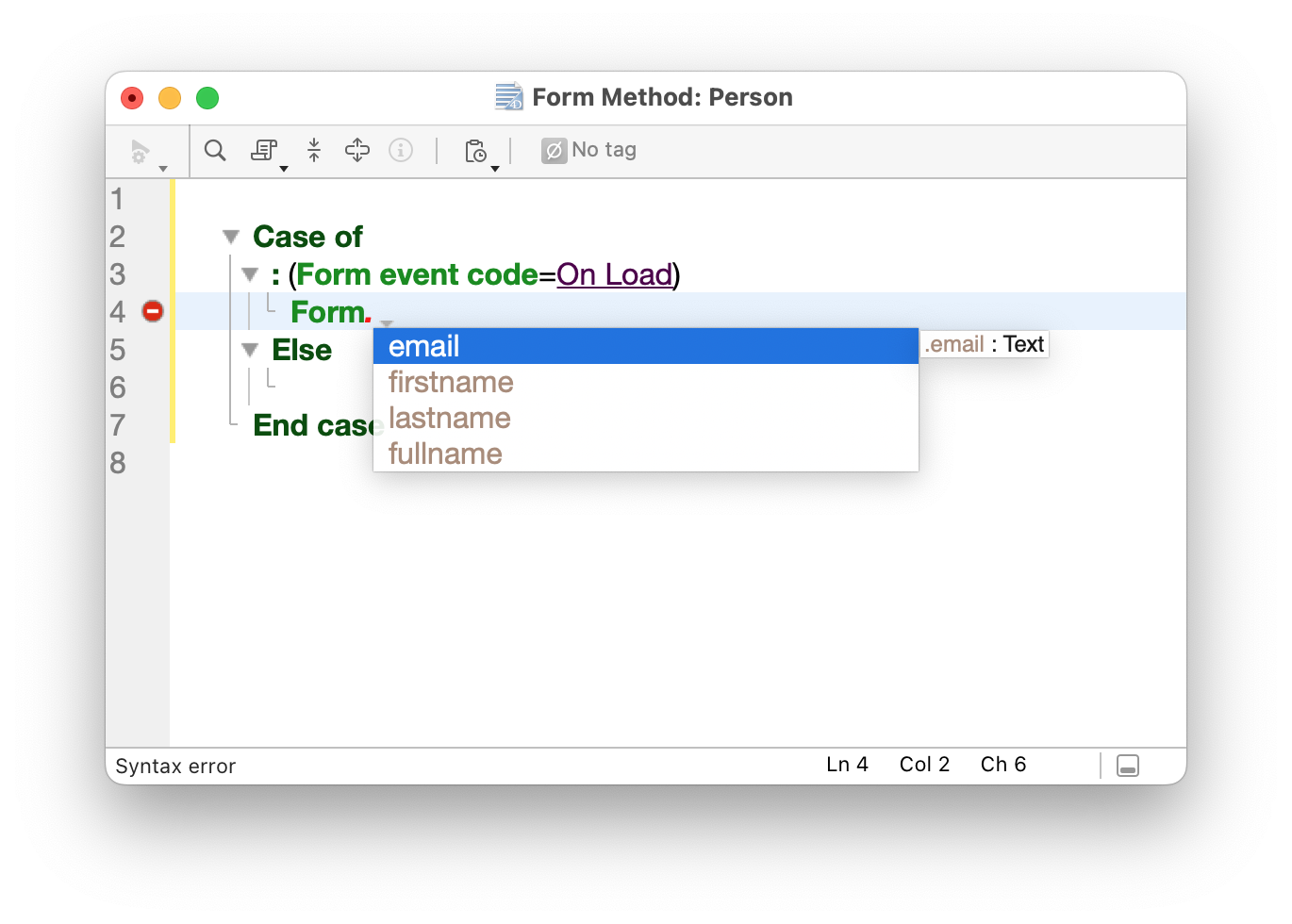Collapse the Else branch
Image resolution: width=1292 pixels, height=924 pixels.
(x=250, y=350)
